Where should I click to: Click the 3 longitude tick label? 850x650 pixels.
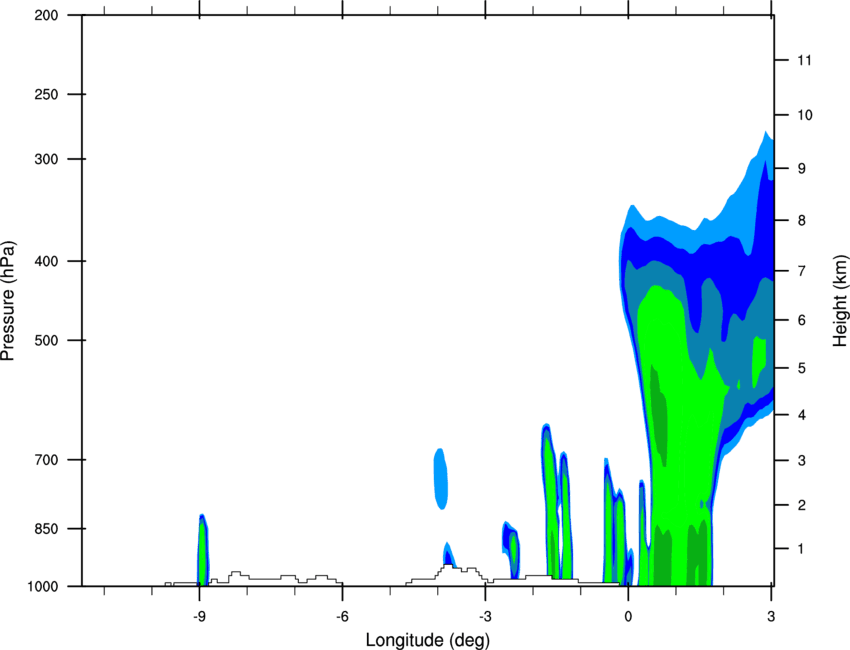[x=771, y=617]
